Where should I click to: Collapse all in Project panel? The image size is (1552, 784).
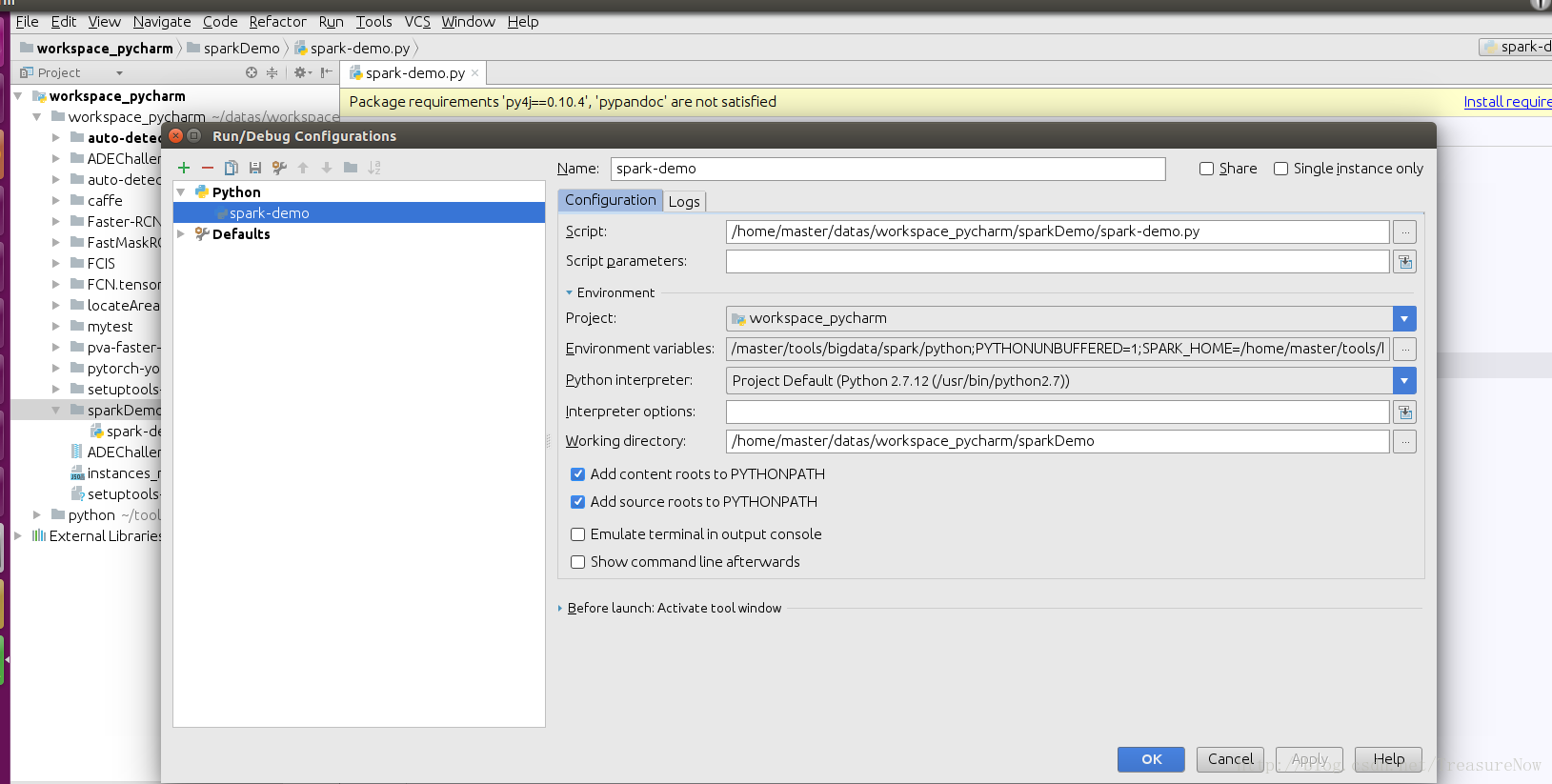(272, 72)
